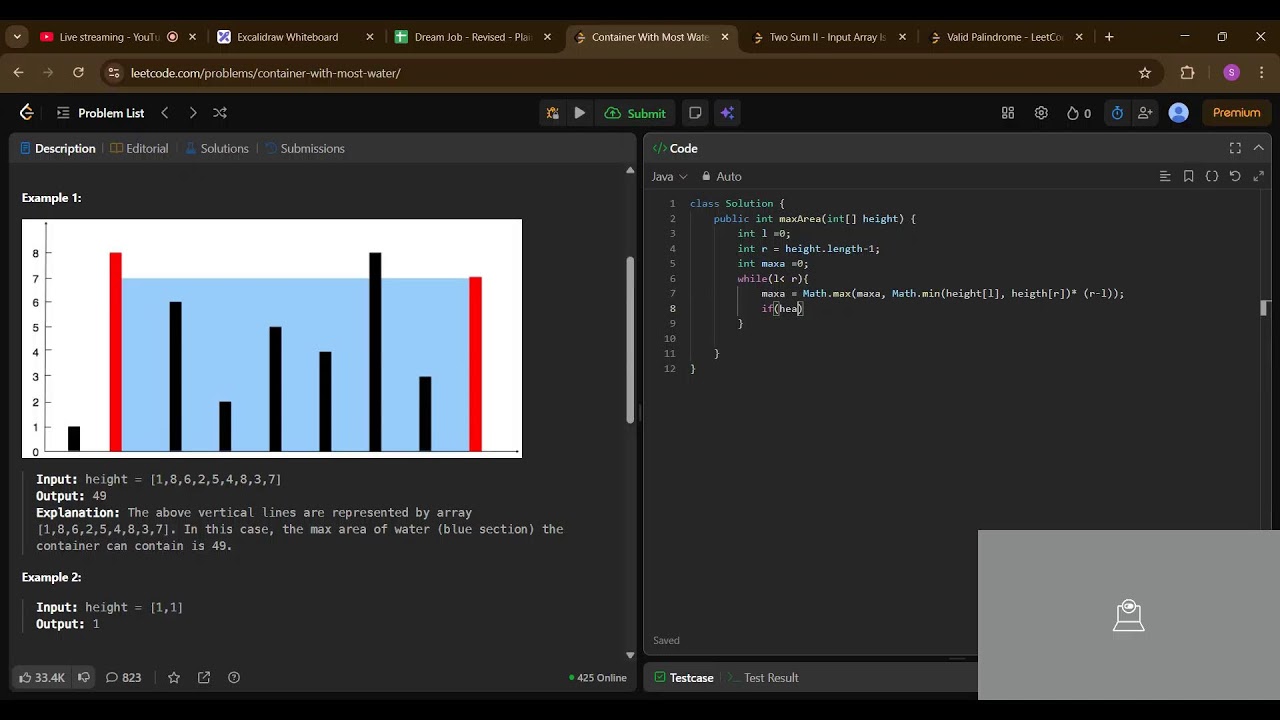Click the streak flame counter
The image size is (1280, 720).
(x=1078, y=113)
